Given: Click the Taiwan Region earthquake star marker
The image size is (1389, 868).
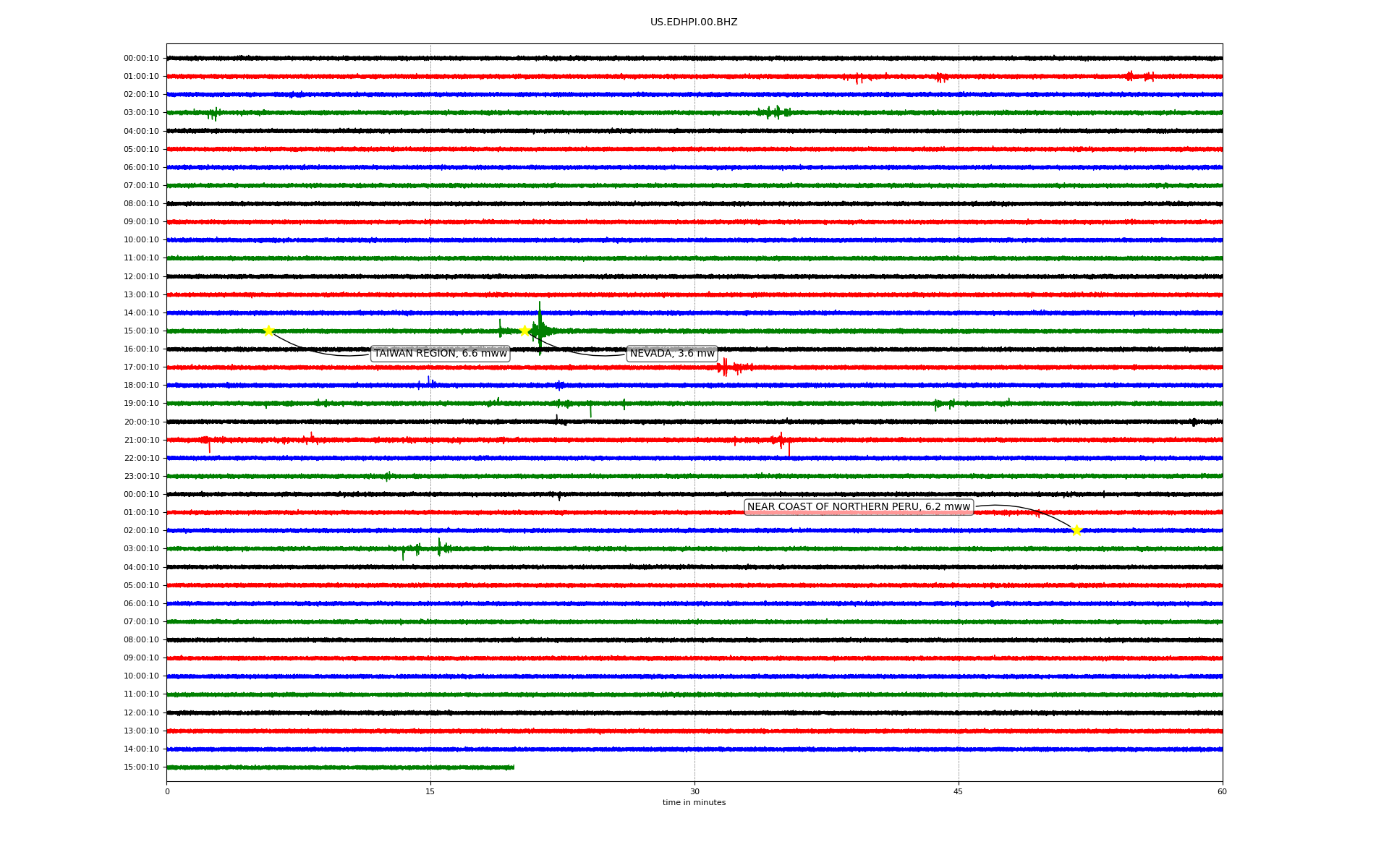Looking at the screenshot, I should click(268, 331).
